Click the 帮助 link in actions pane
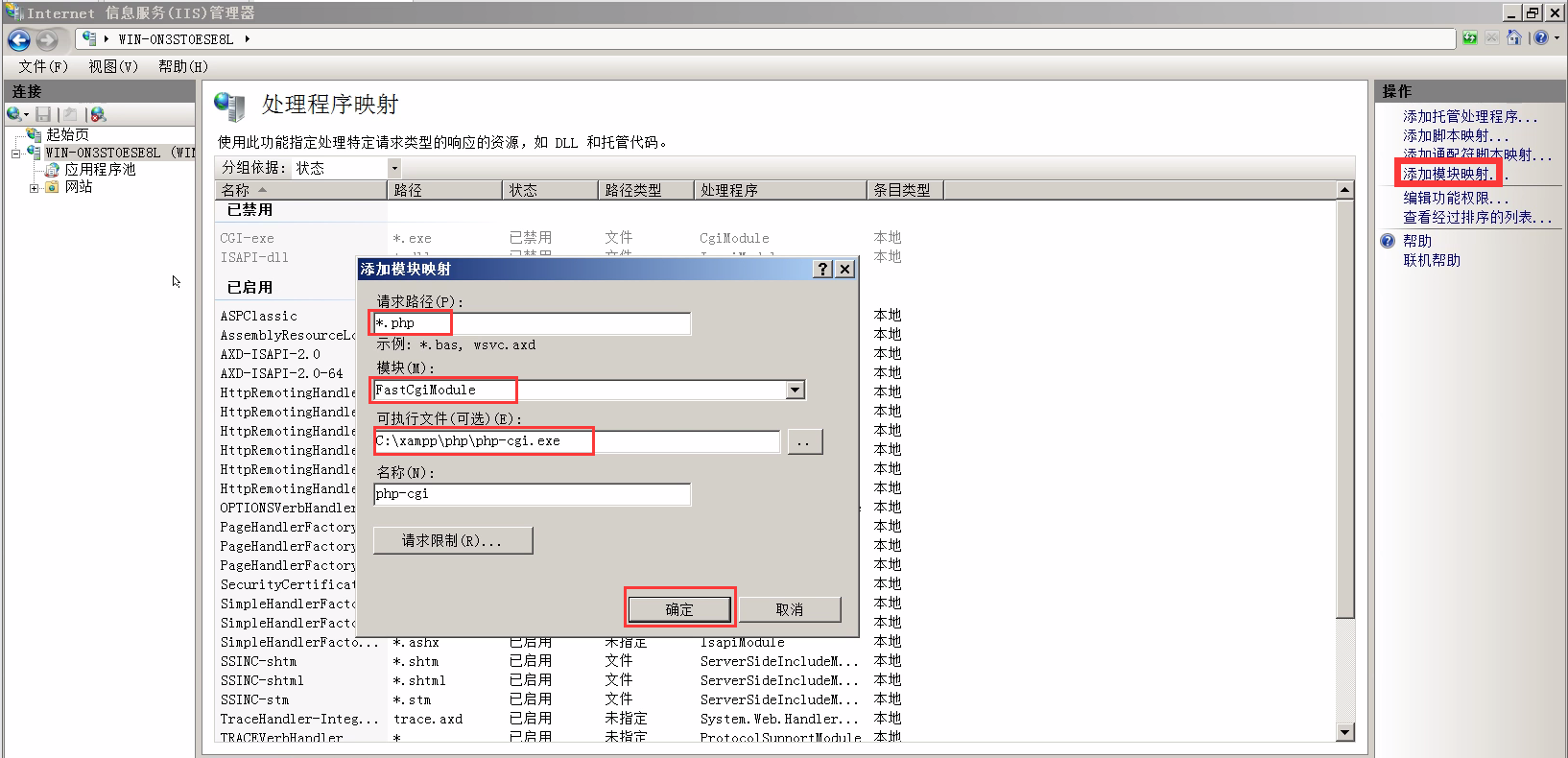Viewport: 1568px width, 758px height. coord(1416,241)
